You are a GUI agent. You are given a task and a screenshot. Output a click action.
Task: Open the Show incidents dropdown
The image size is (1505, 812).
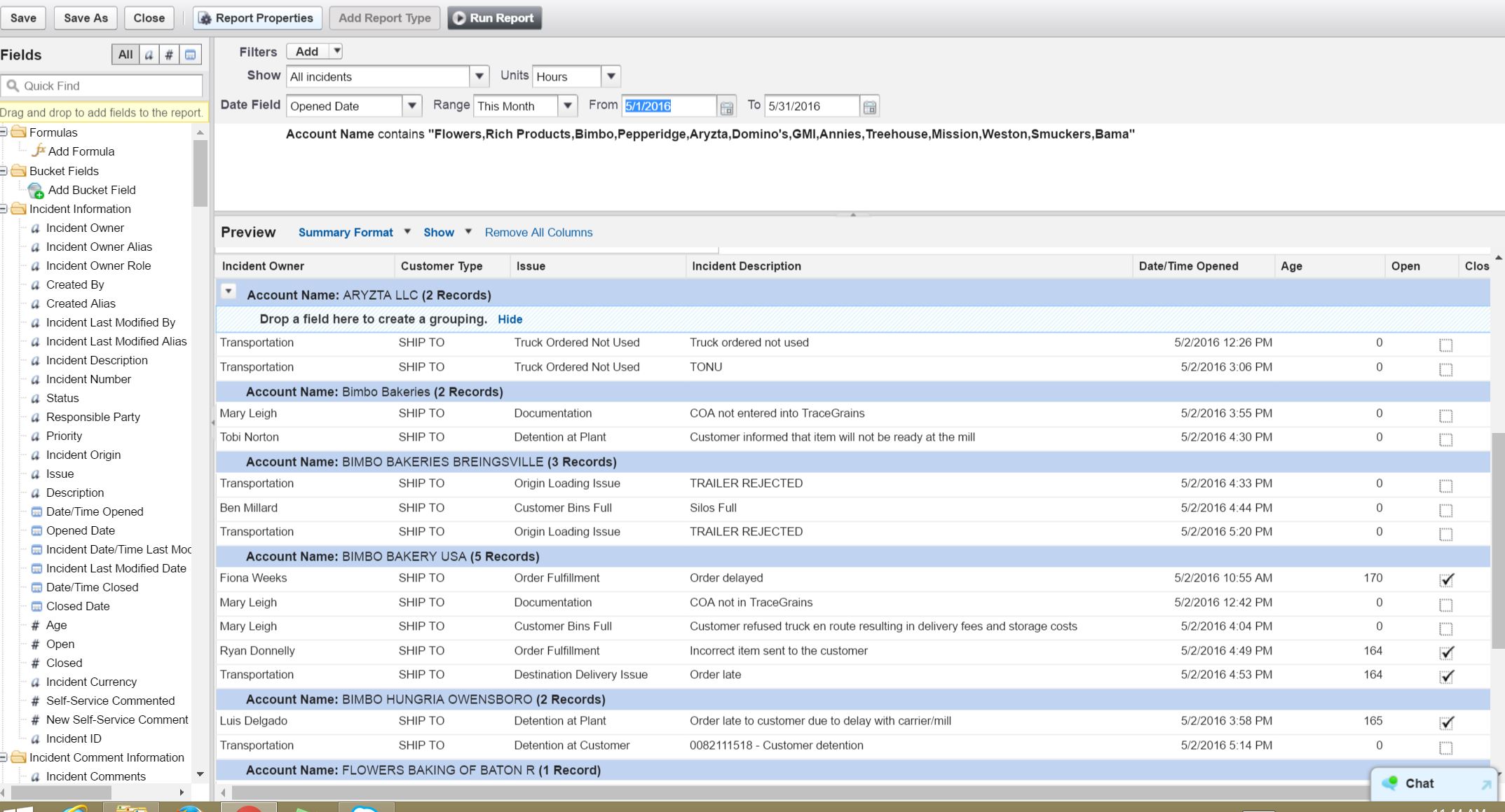point(479,76)
